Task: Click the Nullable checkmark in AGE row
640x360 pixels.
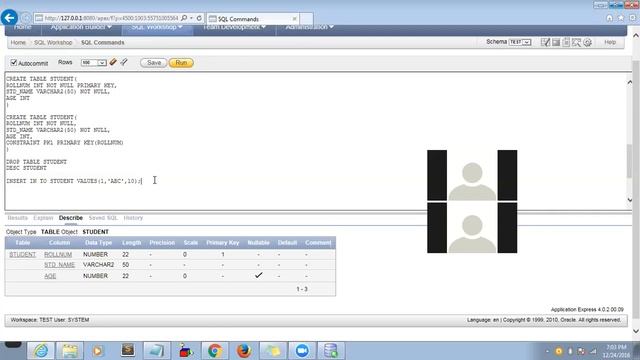Action: tap(258, 276)
